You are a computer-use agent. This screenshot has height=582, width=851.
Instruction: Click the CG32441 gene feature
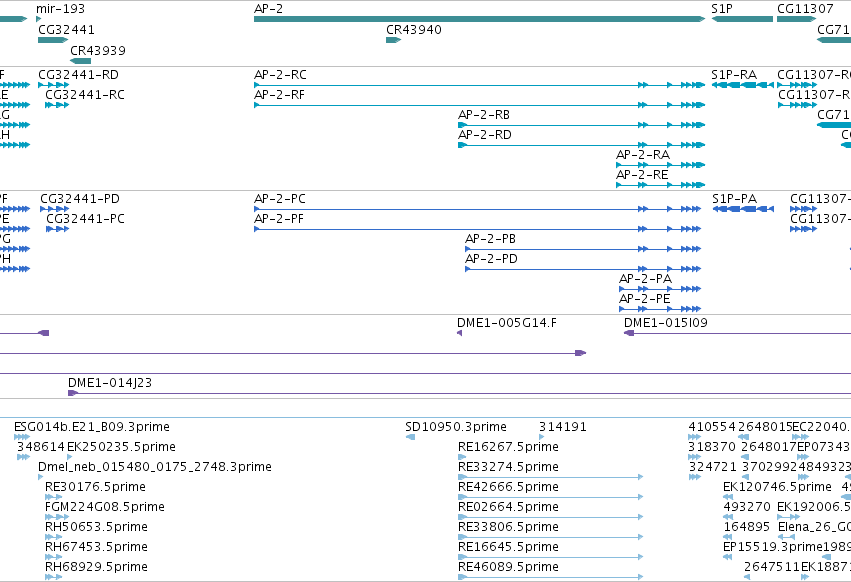point(53,40)
